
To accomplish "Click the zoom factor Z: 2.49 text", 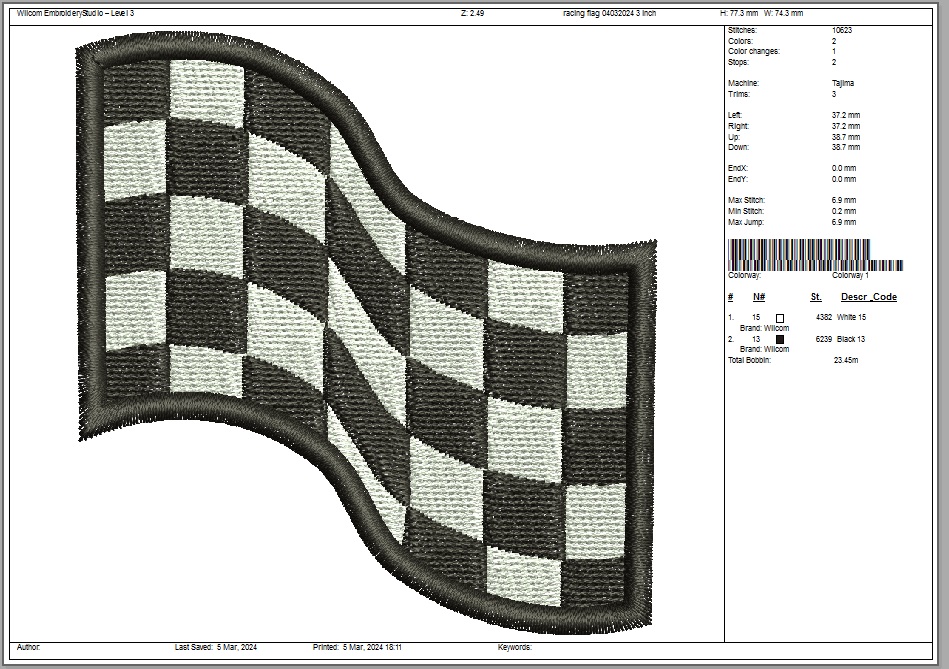I will point(472,14).
